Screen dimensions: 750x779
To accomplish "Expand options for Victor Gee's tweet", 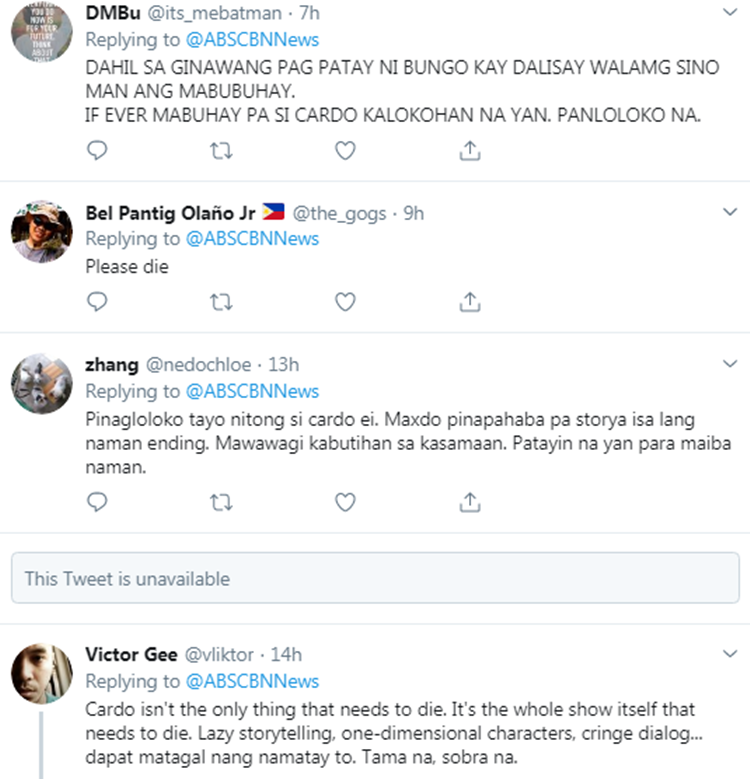I will (729, 654).
